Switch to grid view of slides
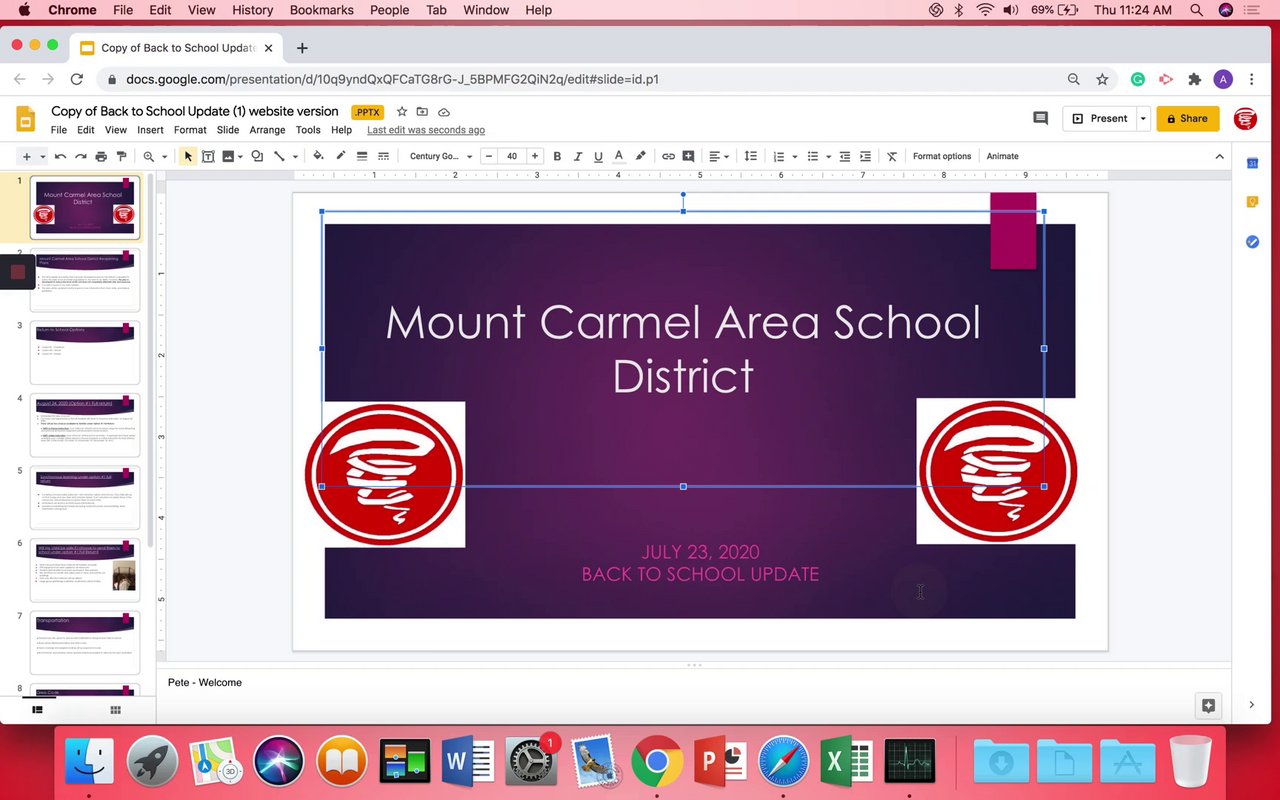Viewport: 1280px width, 800px height. [116, 710]
